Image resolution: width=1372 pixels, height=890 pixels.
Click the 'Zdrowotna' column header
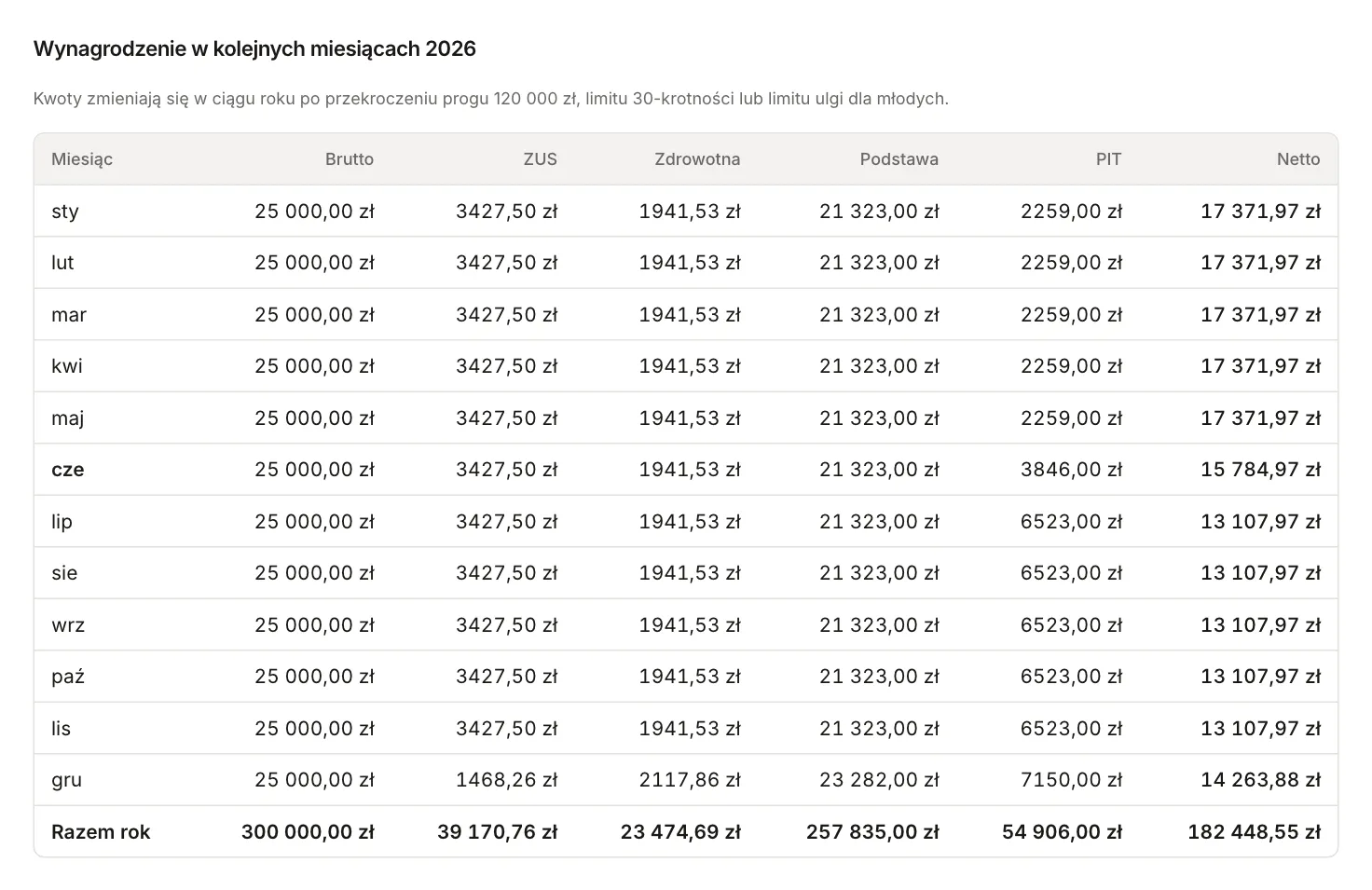click(x=698, y=159)
